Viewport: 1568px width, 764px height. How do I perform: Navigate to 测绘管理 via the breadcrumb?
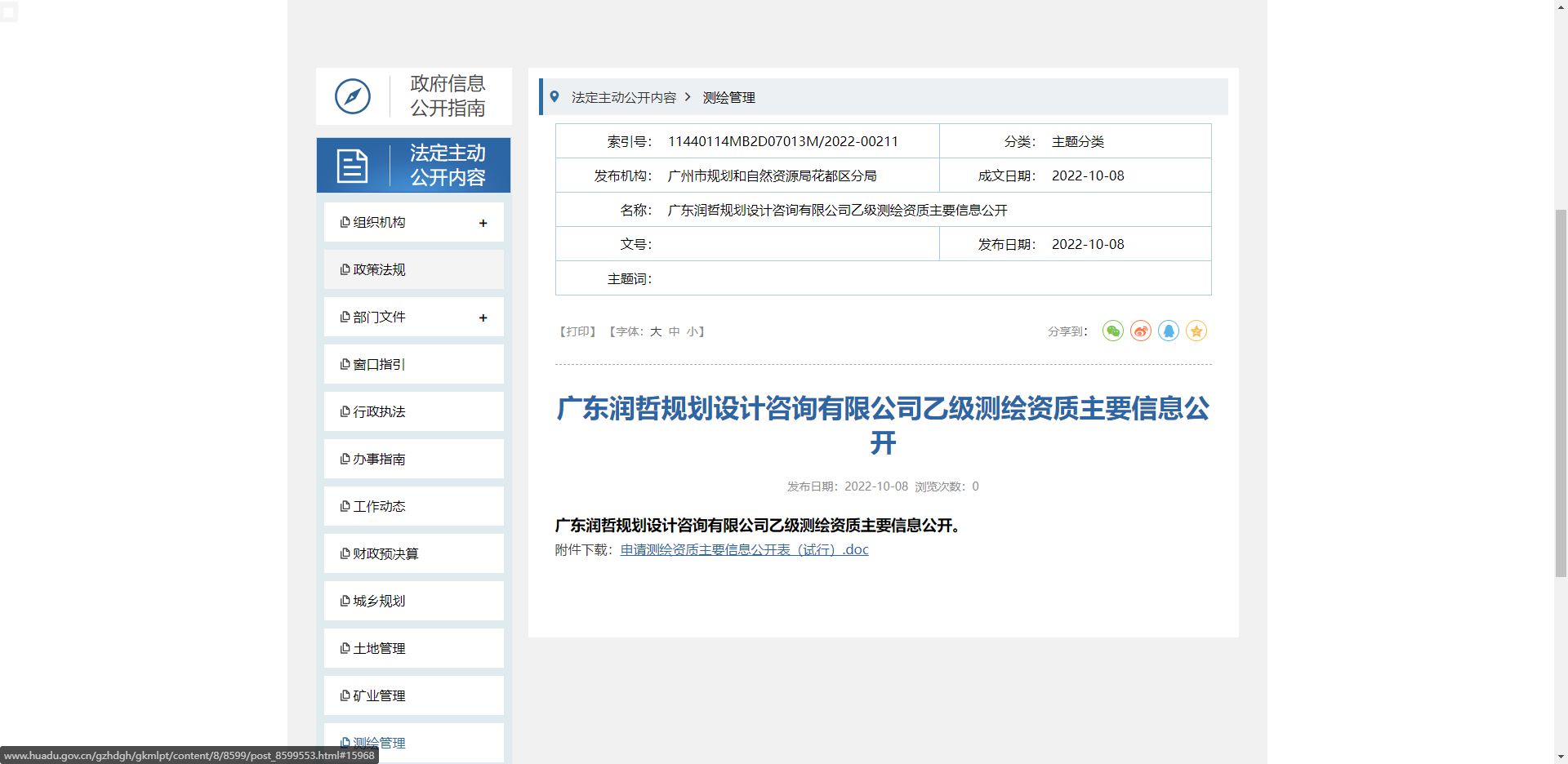coord(728,96)
